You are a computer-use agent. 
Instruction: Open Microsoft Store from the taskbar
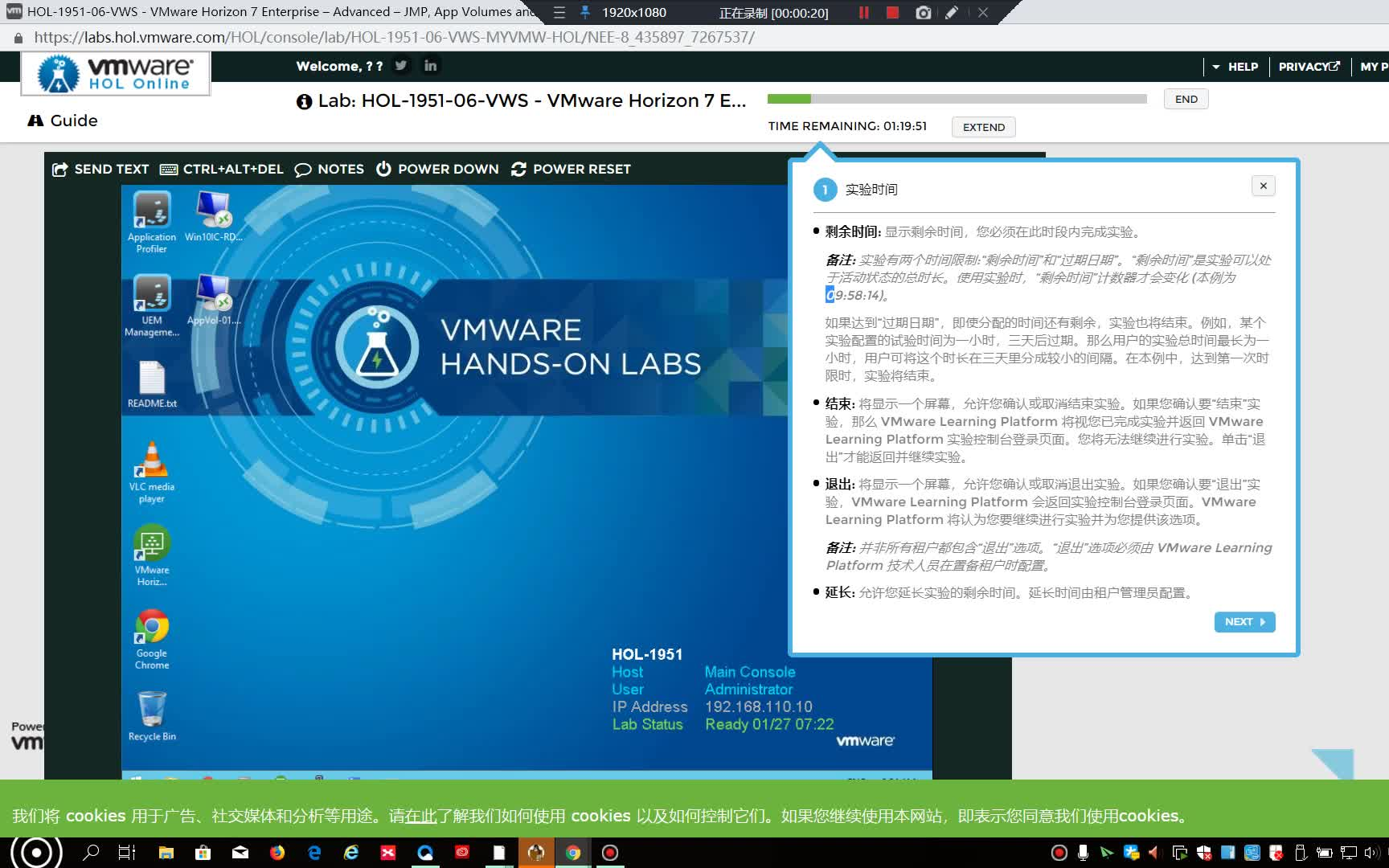tap(203, 852)
